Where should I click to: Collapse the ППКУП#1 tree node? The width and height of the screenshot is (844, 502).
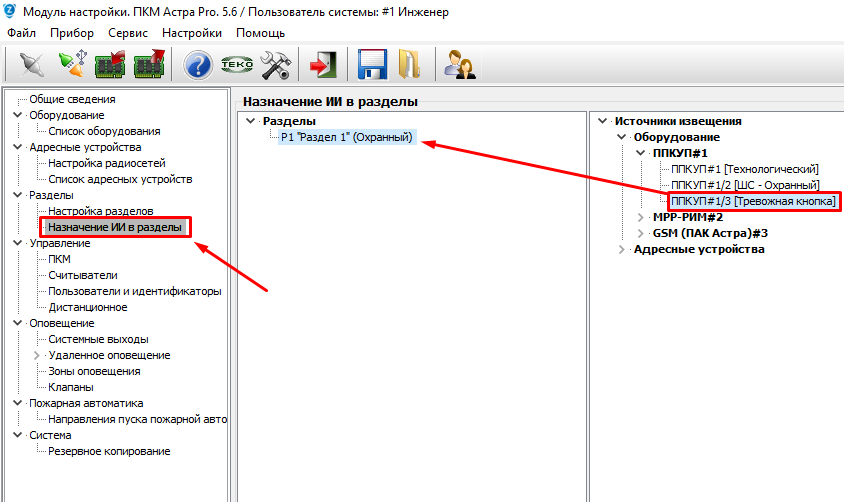tap(641, 153)
